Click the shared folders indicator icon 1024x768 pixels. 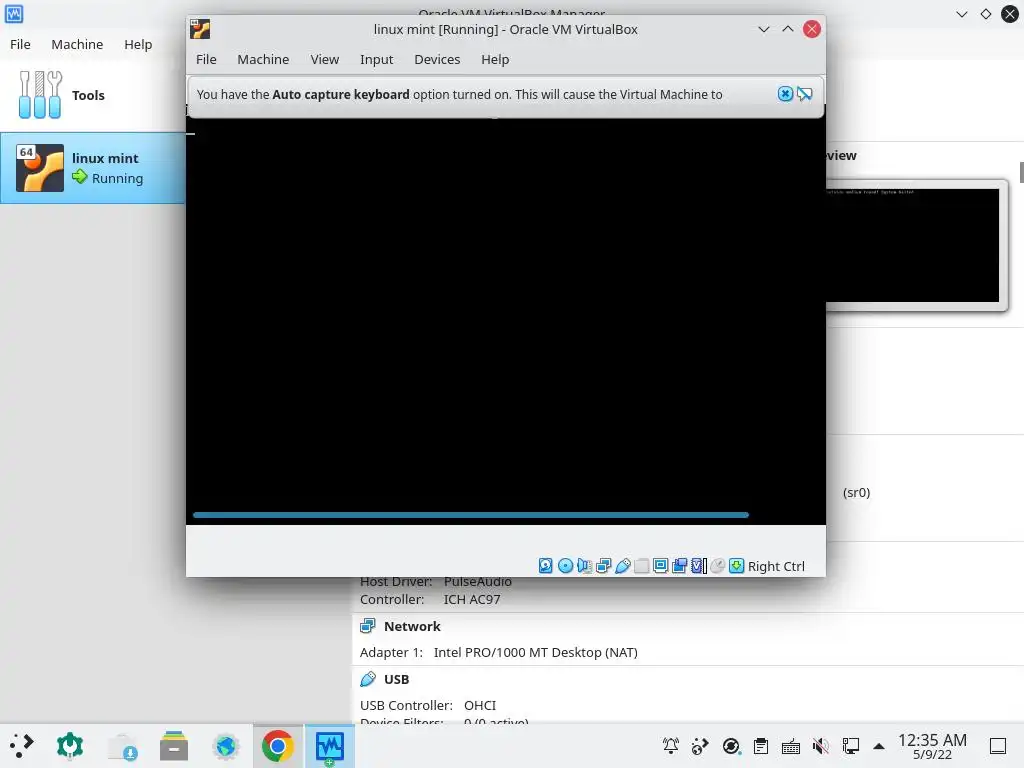click(641, 566)
